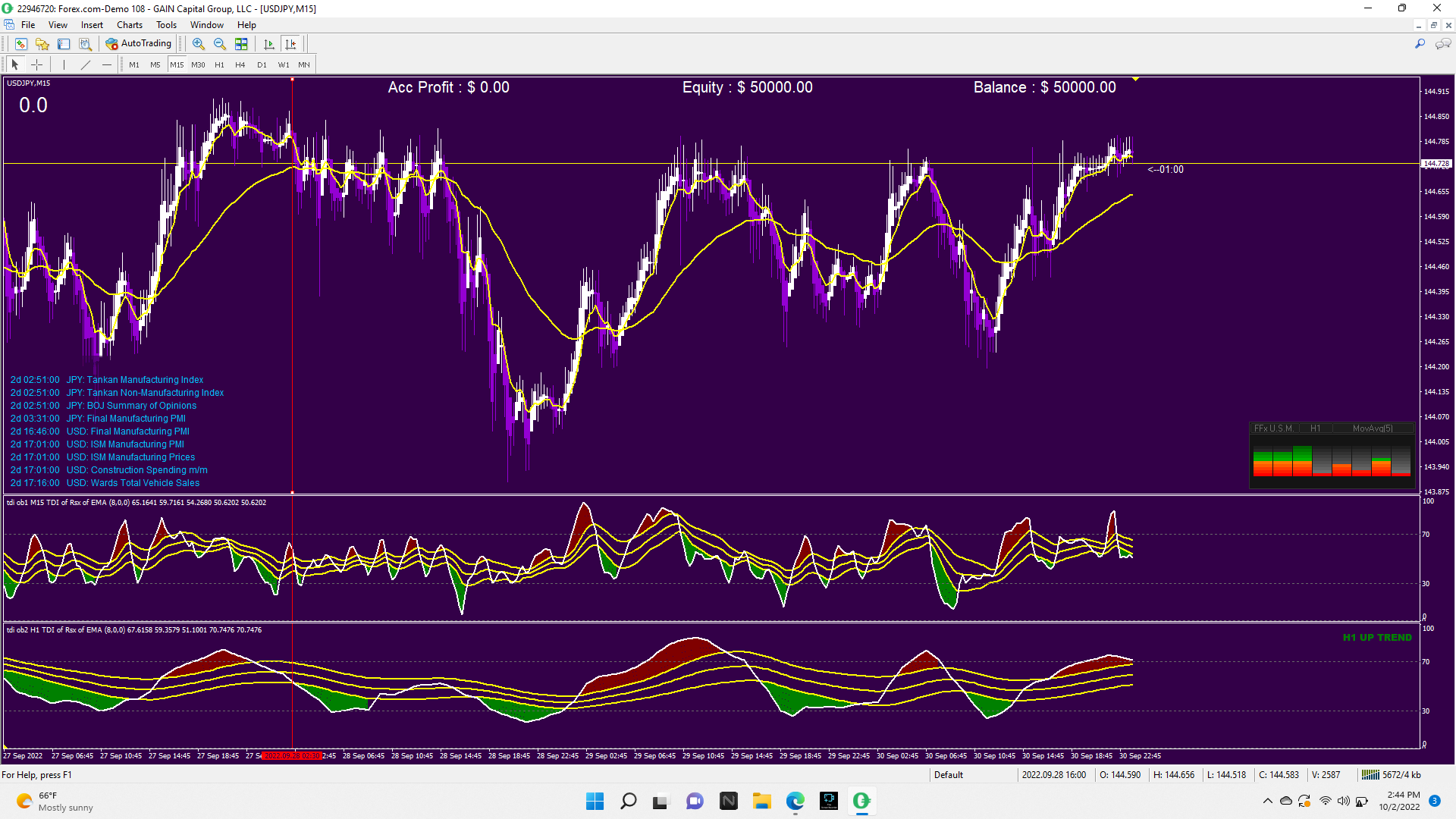
Task: Switch to H1 timeframe
Action: click(x=219, y=64)
